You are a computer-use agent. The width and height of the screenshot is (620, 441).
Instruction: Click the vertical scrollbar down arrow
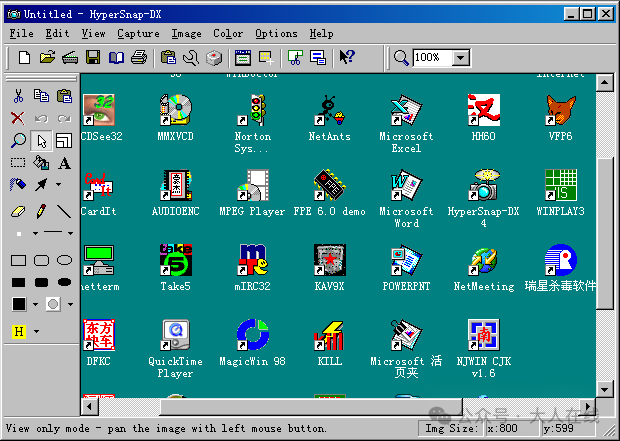click(x=604, y=390)
